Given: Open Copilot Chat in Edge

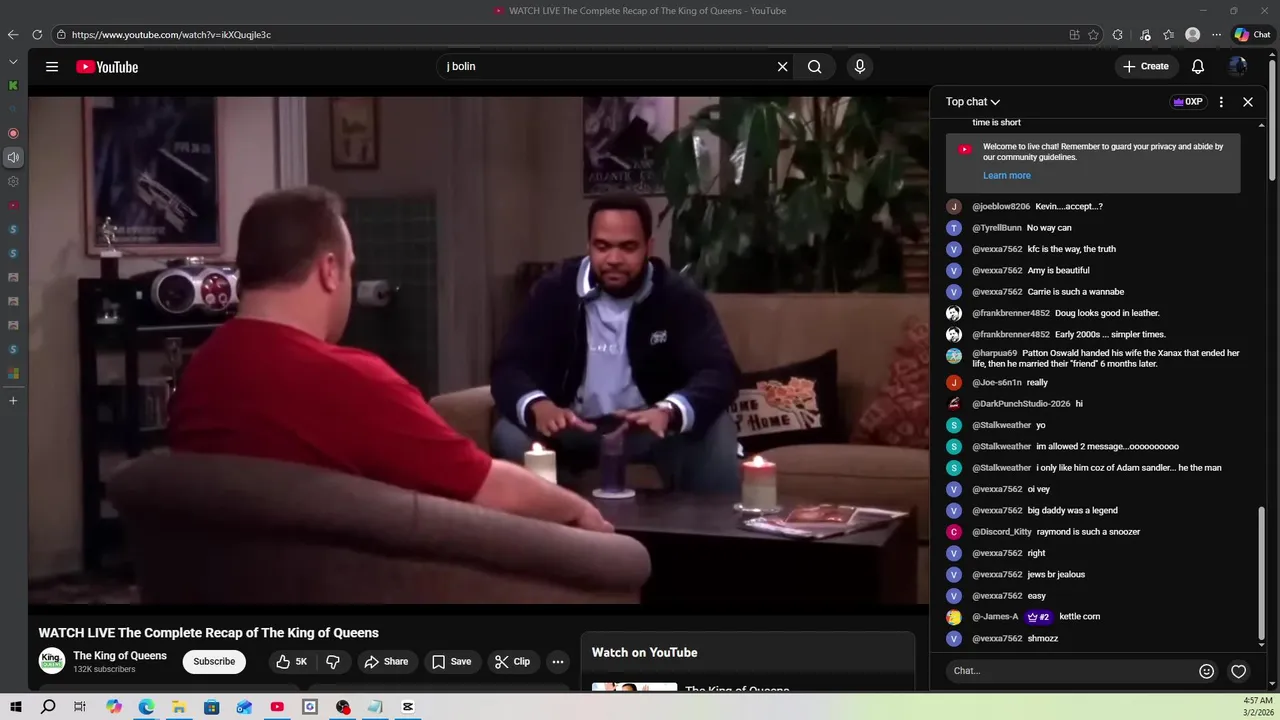Looking at the screenshot, I should click(x=1252, y=35).
